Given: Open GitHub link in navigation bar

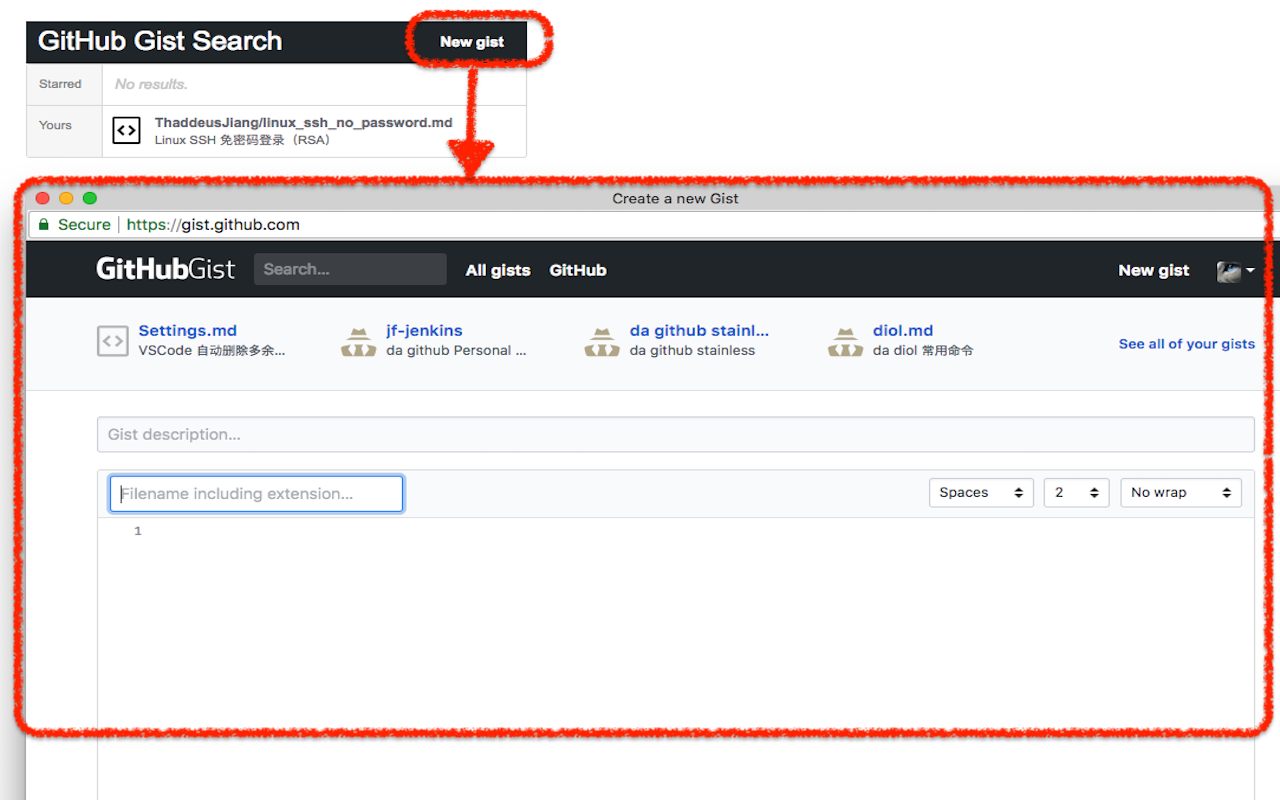Looking at the screenshot, I should tap(578, 270).
